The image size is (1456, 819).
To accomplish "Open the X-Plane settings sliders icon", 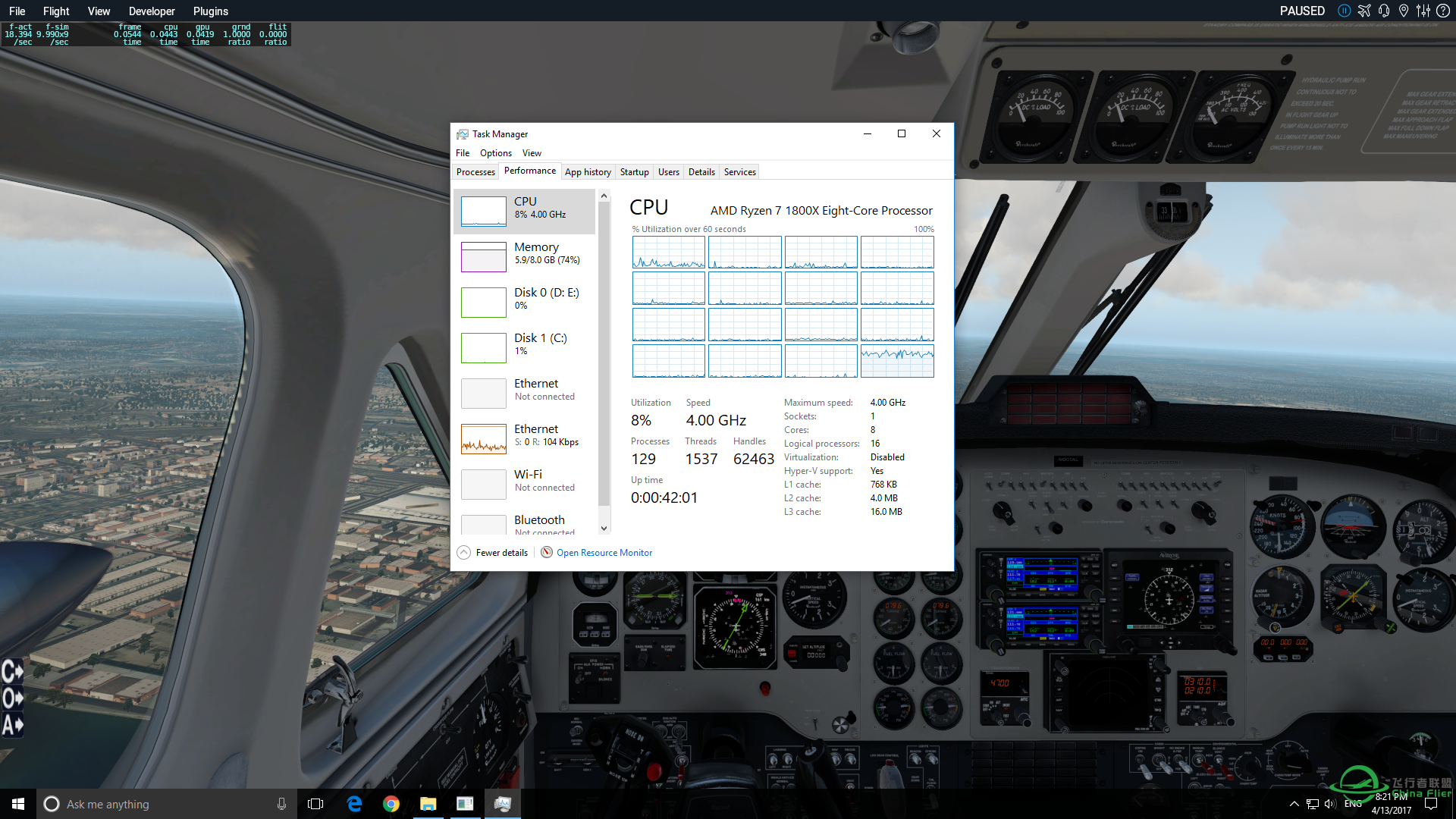I will 1423,11.
